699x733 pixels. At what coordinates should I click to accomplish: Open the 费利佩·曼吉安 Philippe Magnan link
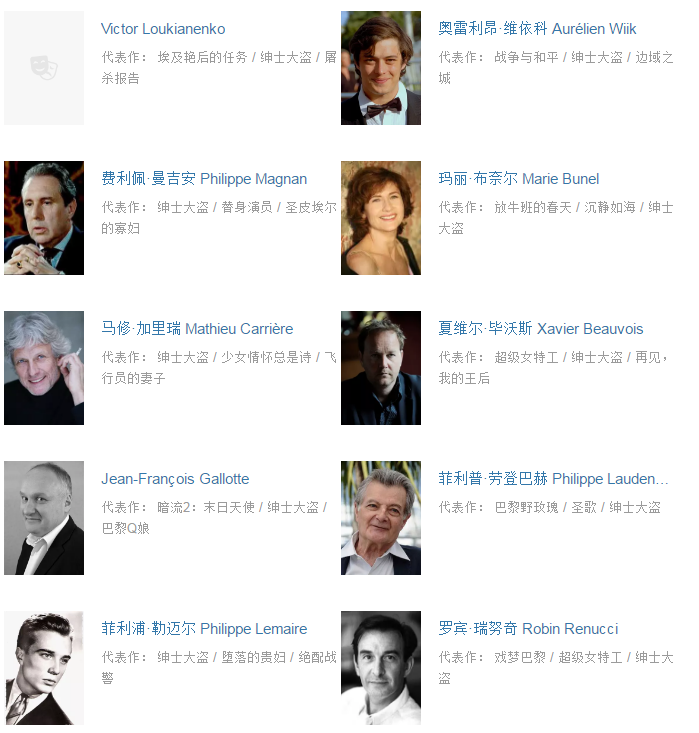tap(204, 179)
